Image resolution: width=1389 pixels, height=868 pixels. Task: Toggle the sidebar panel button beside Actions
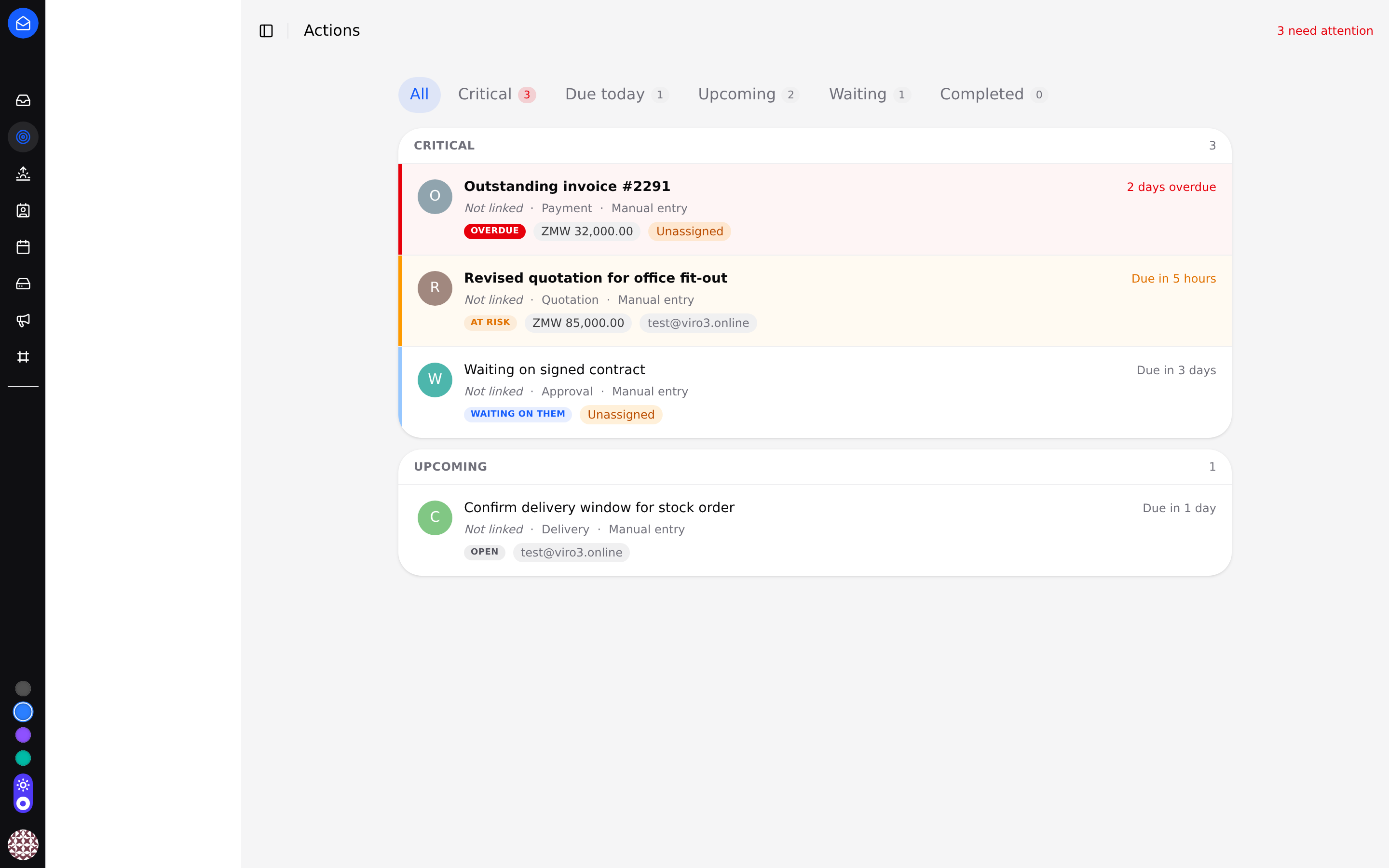[x=266, y=31]
